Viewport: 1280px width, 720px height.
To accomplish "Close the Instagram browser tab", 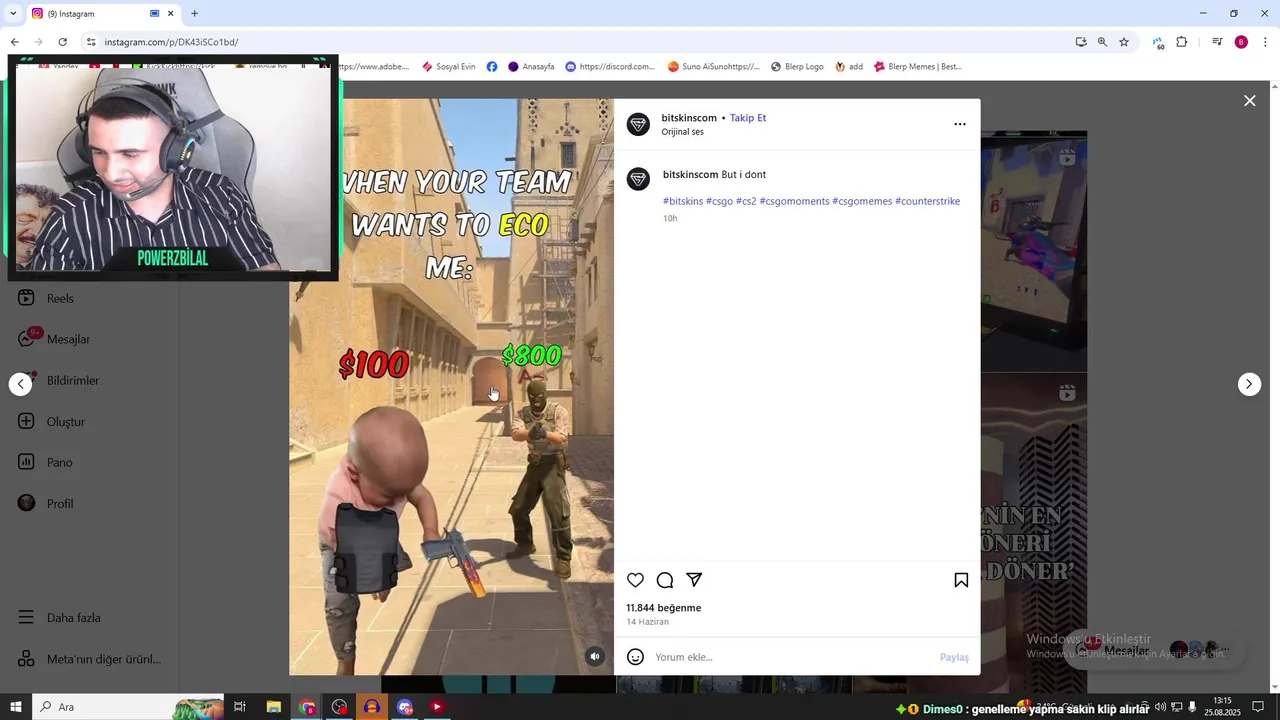I will [170, 13].
